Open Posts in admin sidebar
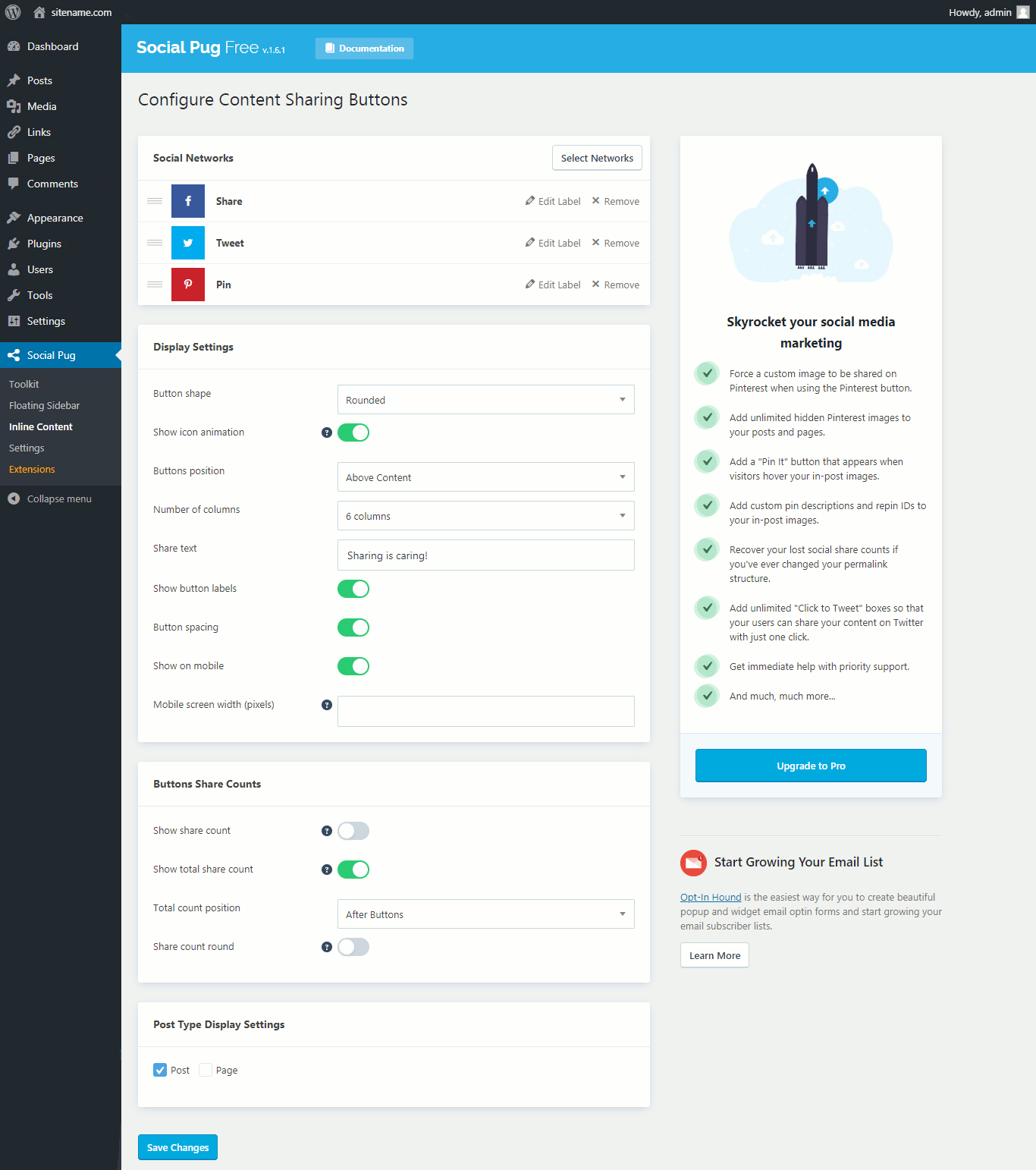The width and height of the screenshot is (1036, 1170). (x=61, y=80)
